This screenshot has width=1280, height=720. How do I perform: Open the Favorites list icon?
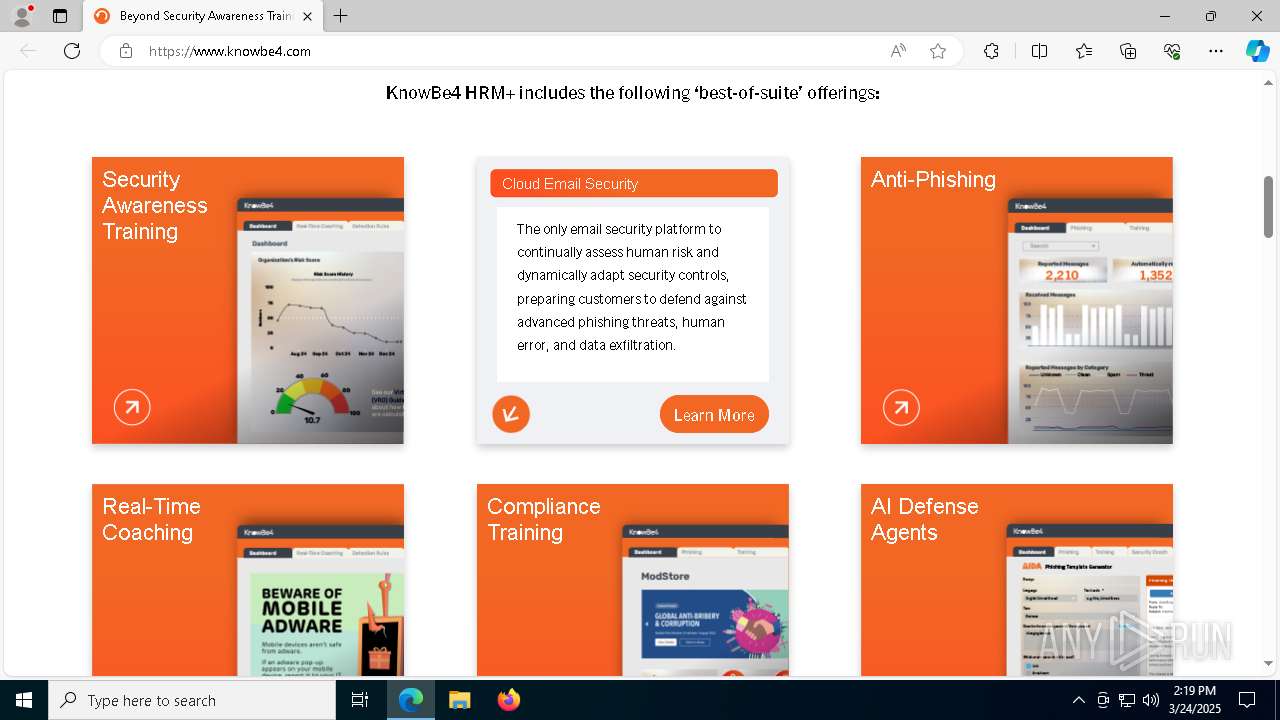coord(1084,51)
